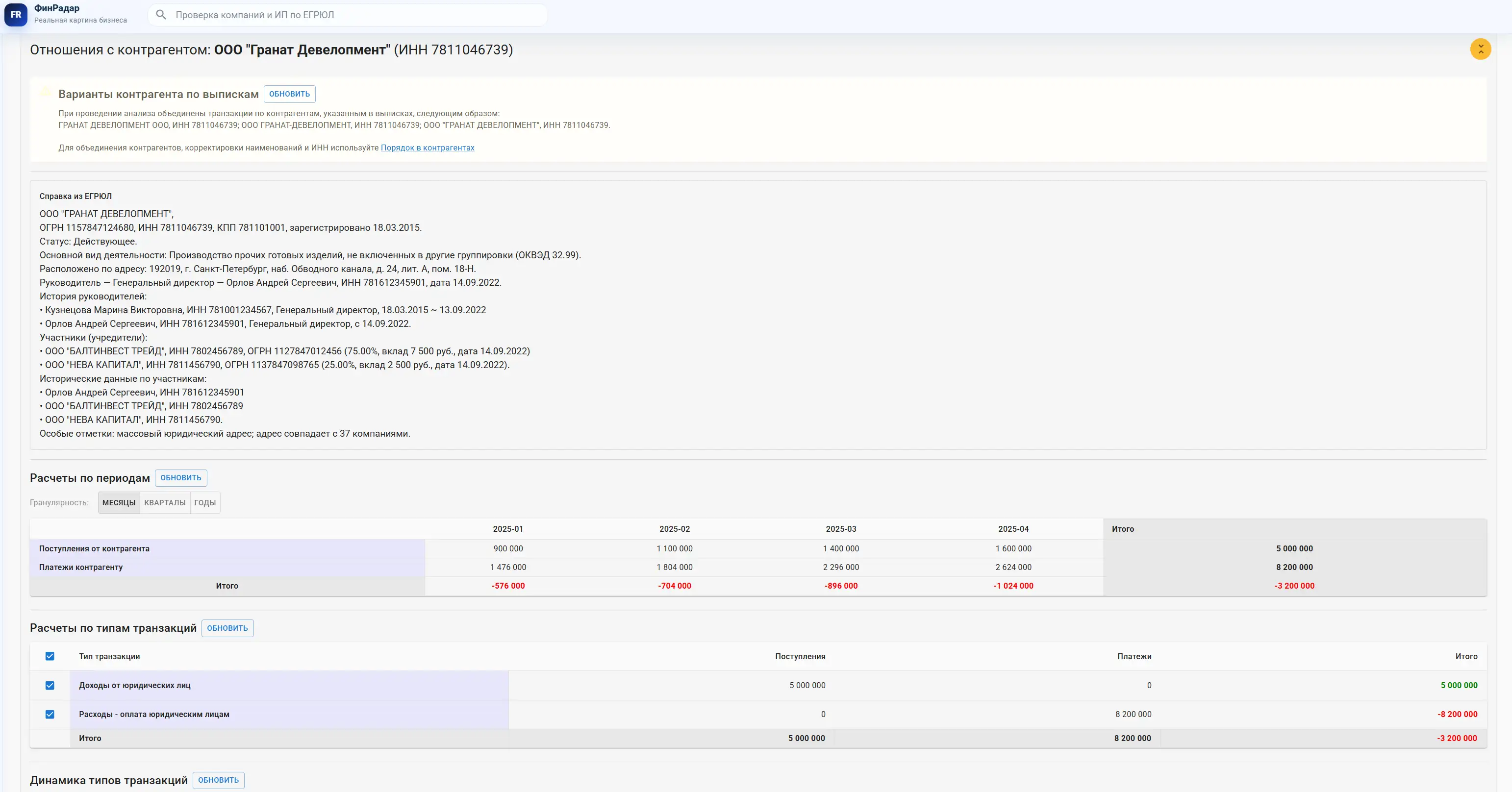Image resolution: width=1512 pixels, height=792 pixels.
Task: Click the Статус: Действующее line
Action: click(x=88, y=241)
